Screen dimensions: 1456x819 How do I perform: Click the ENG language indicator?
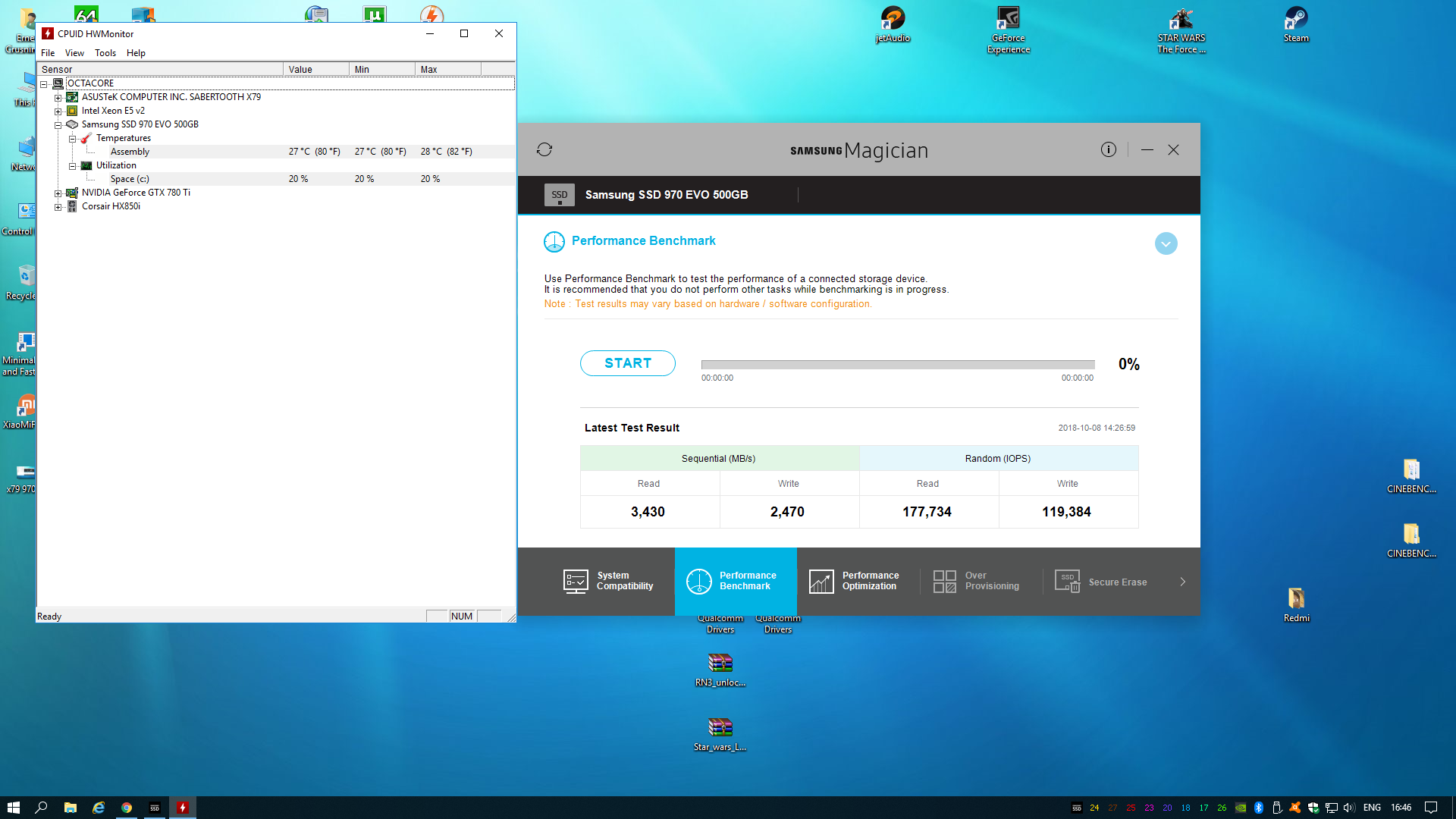click(1372, 808)
